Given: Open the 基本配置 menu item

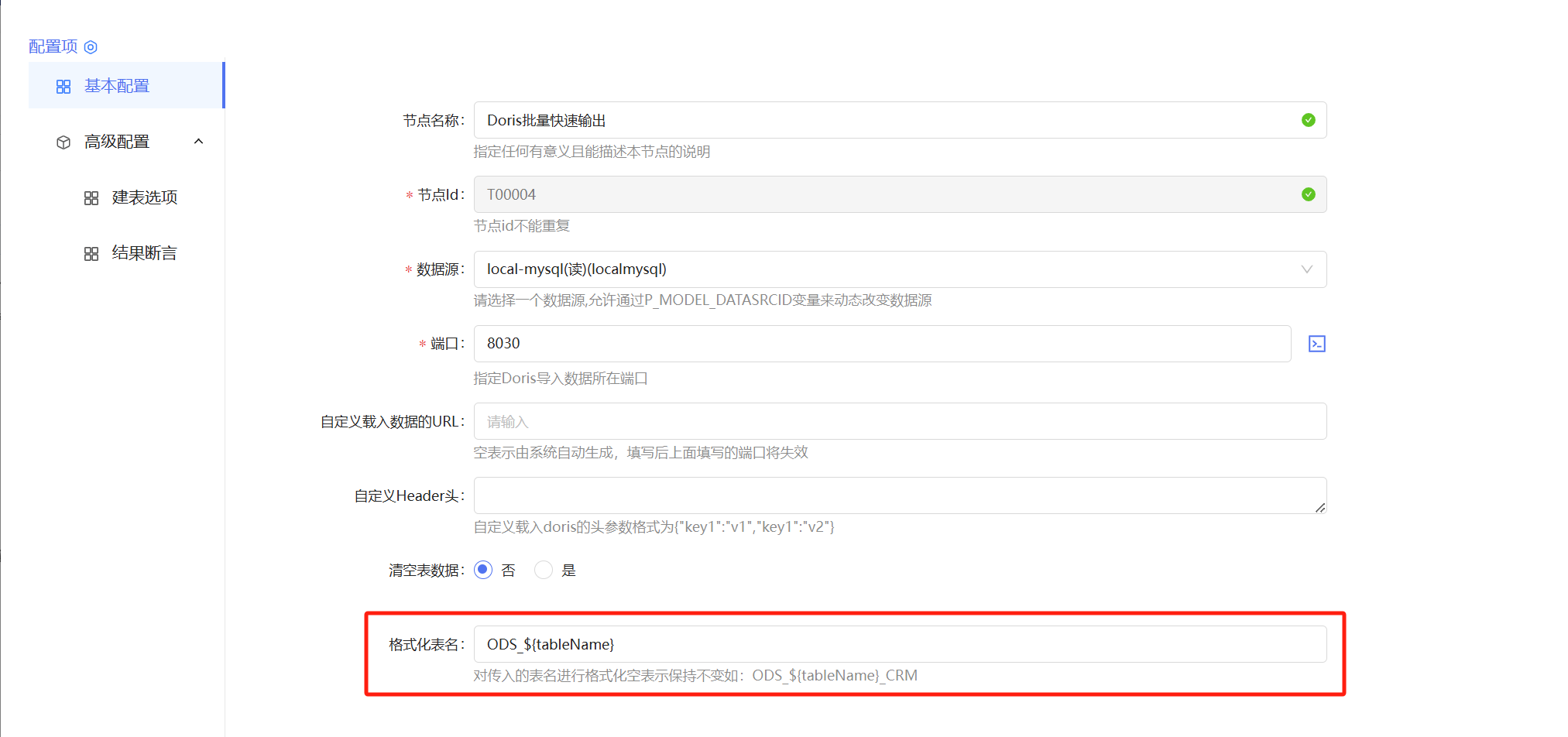Looking at the screenshot, I should 117,86.
